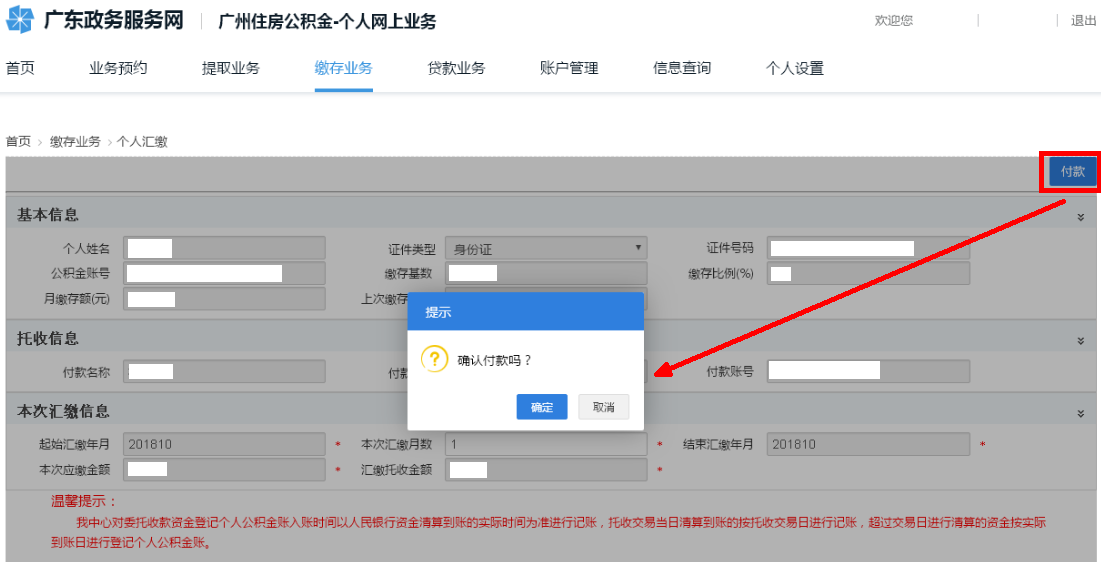Collapse the 本次汇缴信息 section
The height and width of the screenshot is (562, 1101).
click(x=1080, y=412)
